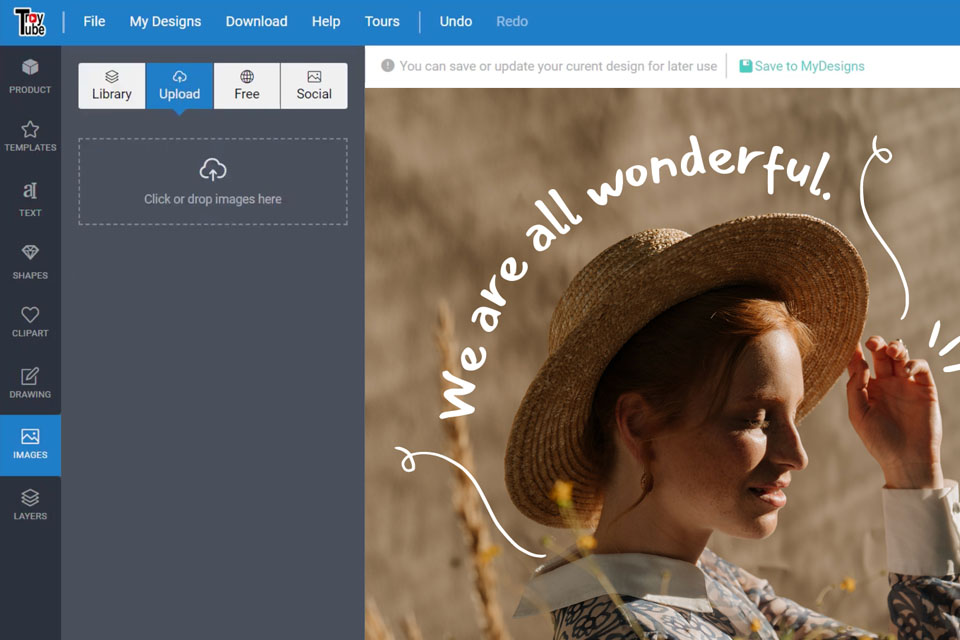Open the Help menu
This screenshot has width=960, height=640.
[x=326, y=21]
